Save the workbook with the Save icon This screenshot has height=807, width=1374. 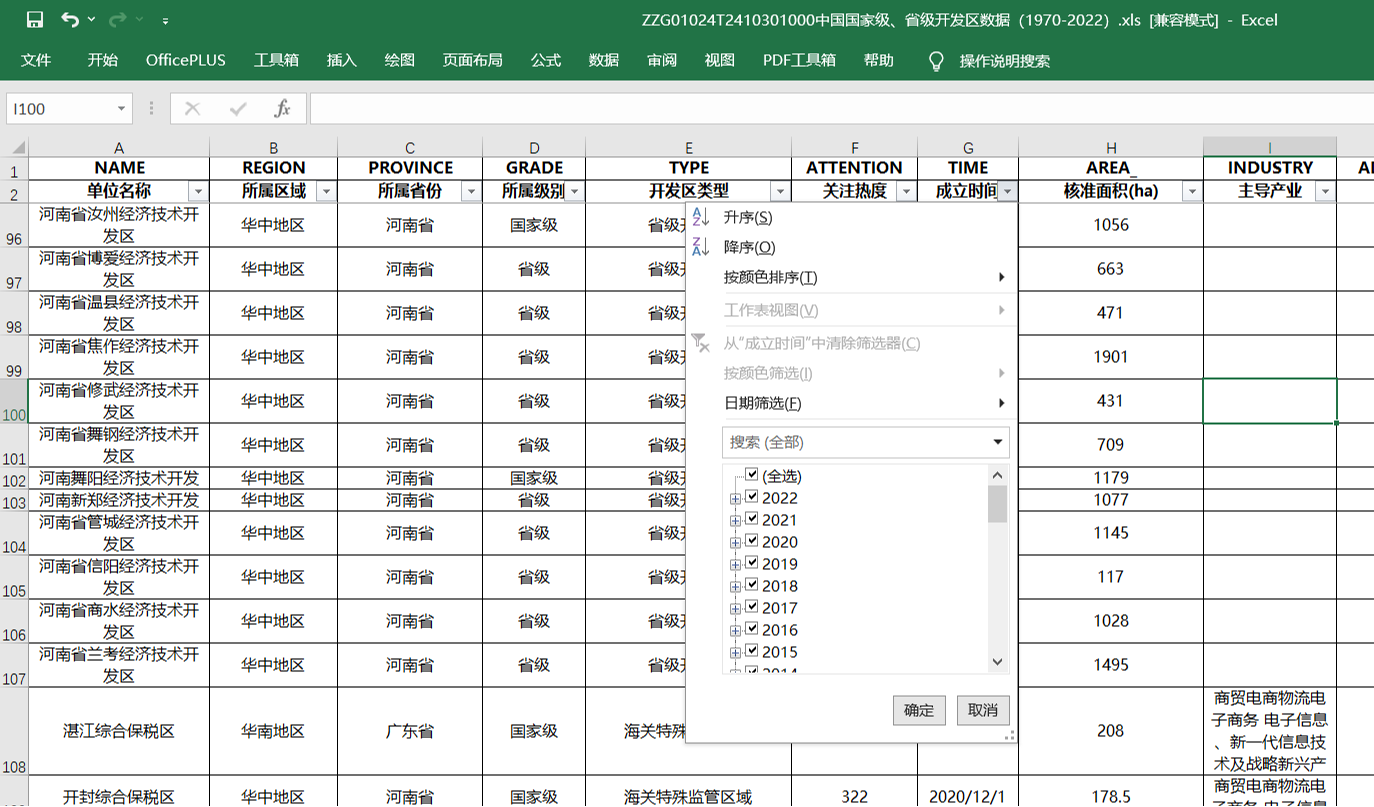[34, 20]
